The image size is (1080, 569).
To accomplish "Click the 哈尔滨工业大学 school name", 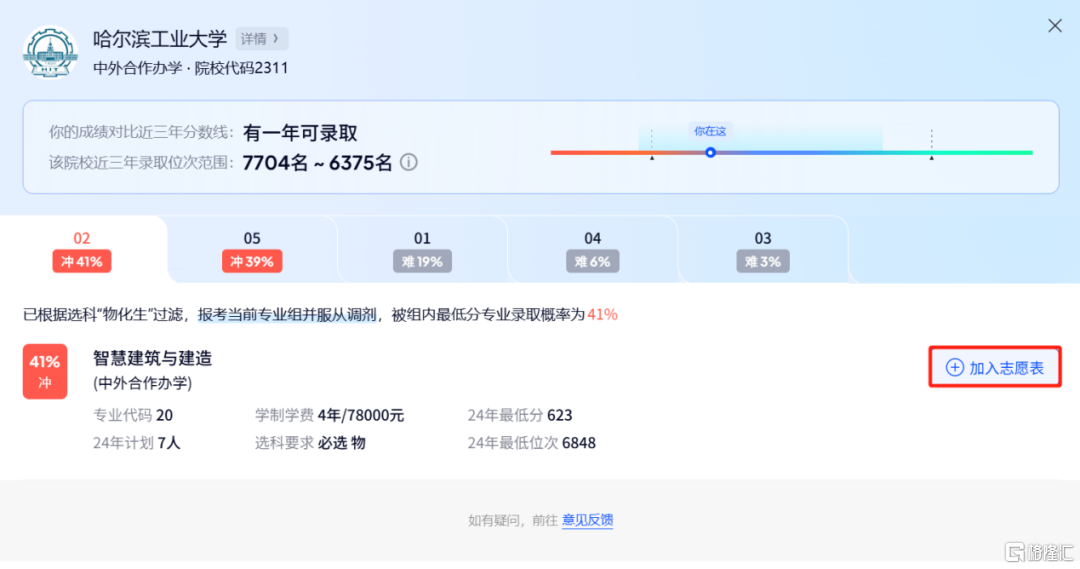I will click(x=160, y=39).
